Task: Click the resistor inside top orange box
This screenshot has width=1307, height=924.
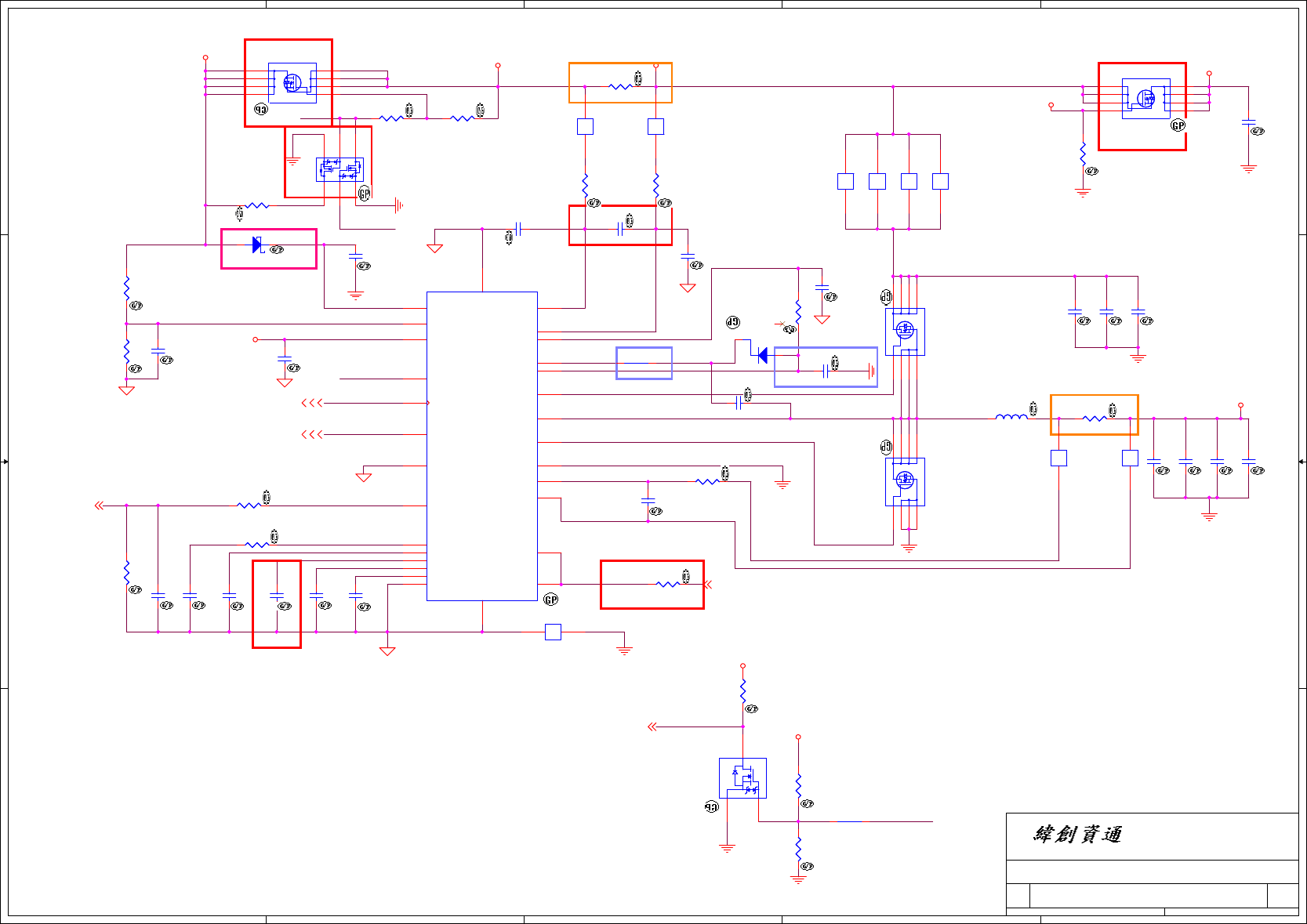Action: pyautogui.click(x=620, y=86)
